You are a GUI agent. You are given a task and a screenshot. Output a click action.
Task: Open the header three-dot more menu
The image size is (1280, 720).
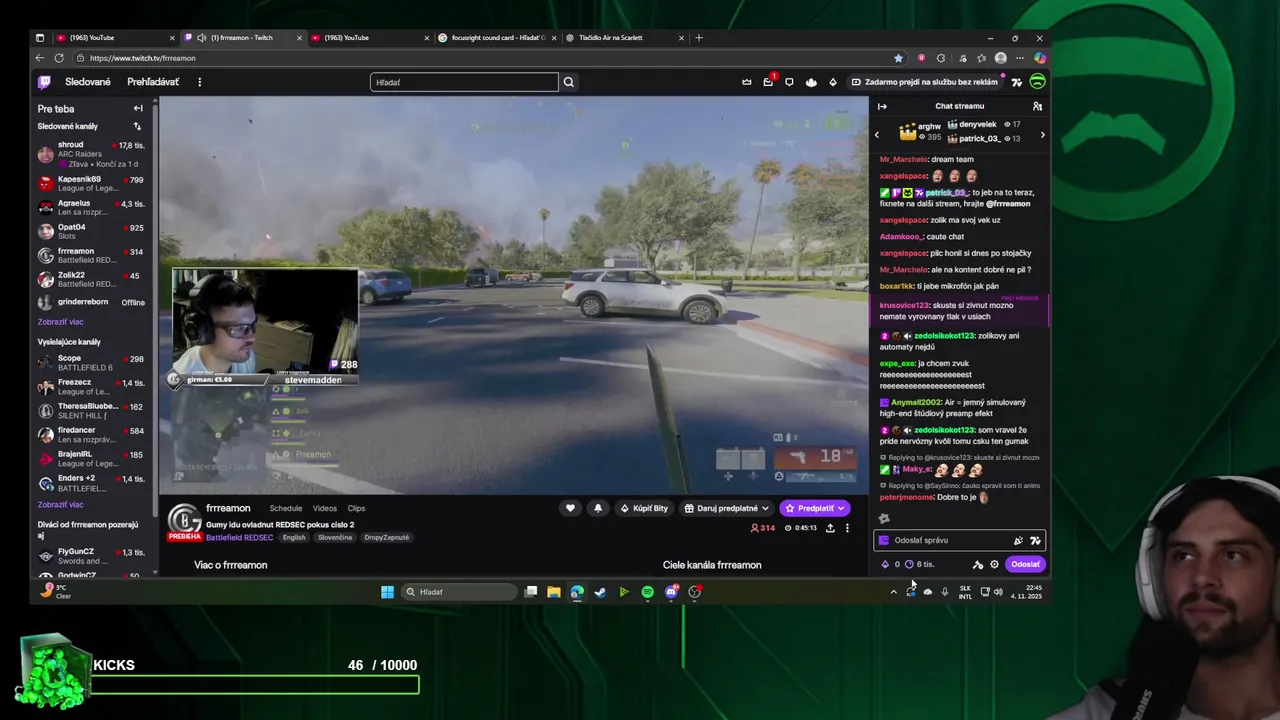(199, 82)
